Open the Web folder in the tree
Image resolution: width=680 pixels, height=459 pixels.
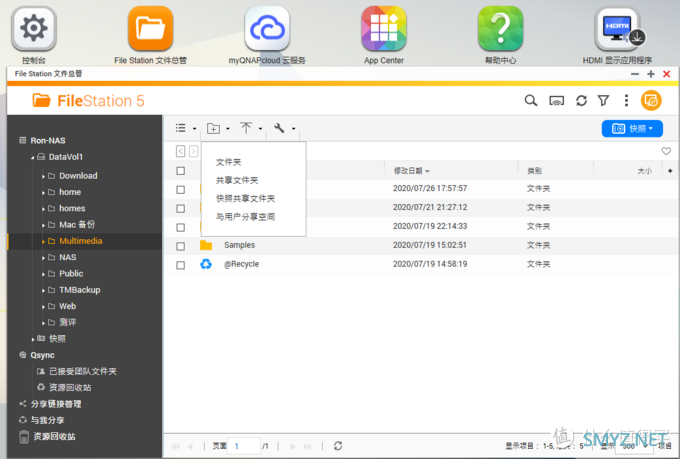click(x=68, y=306)
